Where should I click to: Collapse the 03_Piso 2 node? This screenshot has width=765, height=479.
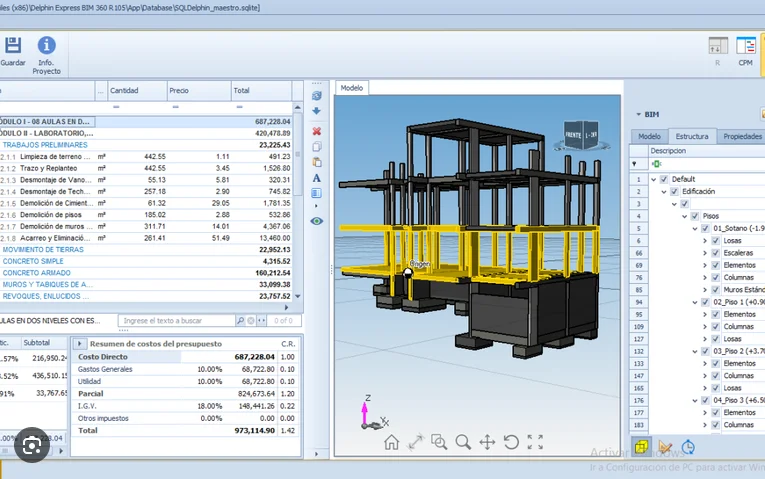tap(695, 351)
